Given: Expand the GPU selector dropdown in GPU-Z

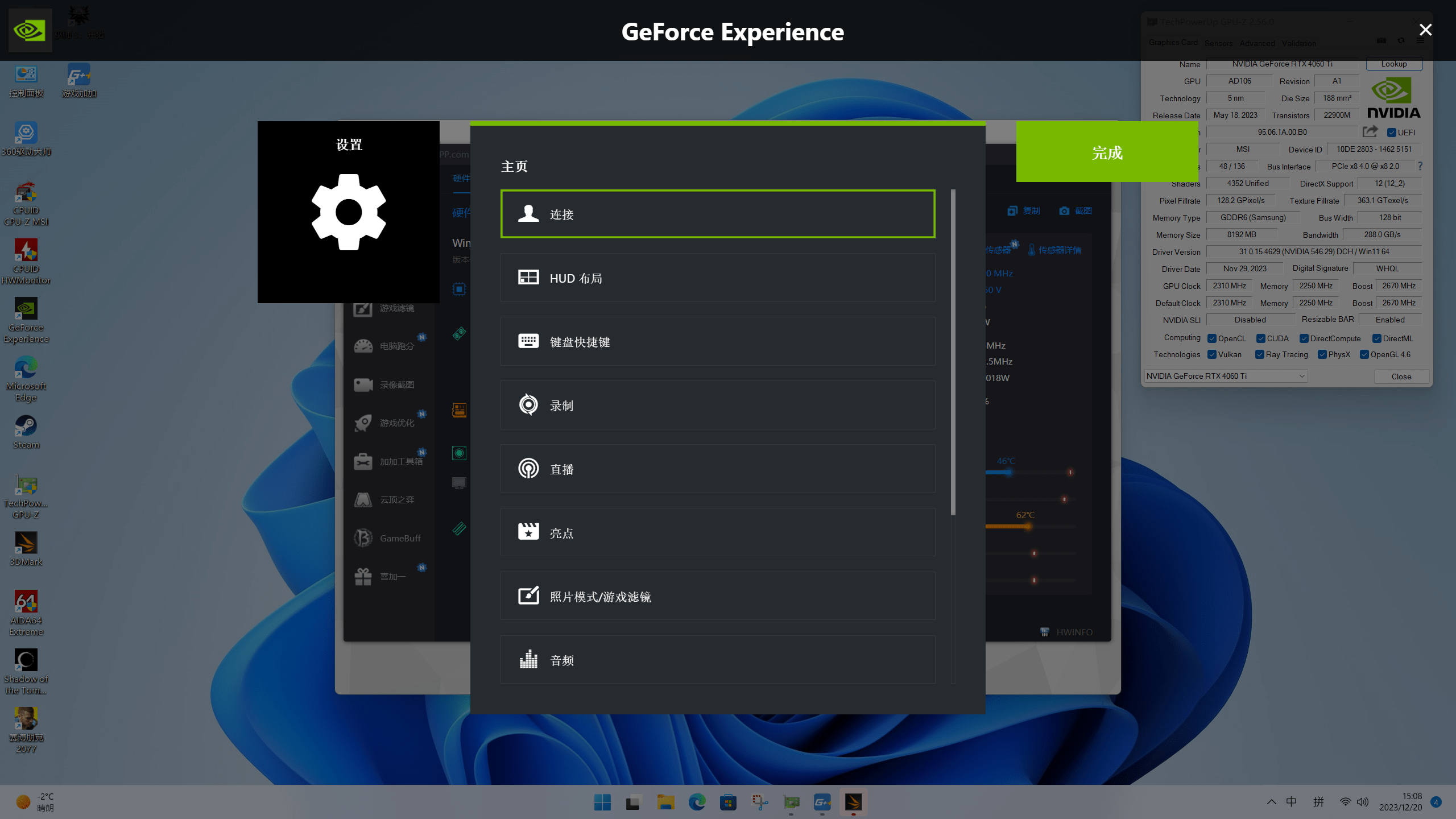Looking at the screenshot, I should click(x=1226, y=376).
